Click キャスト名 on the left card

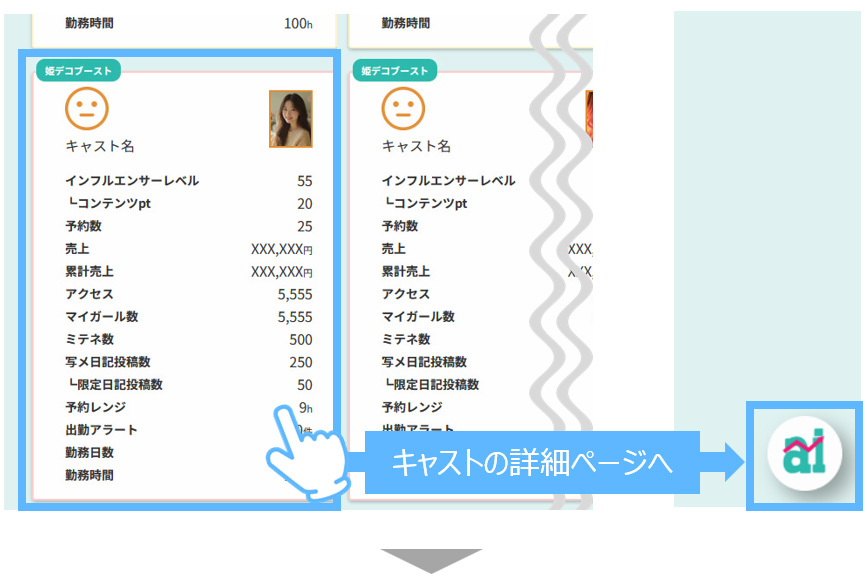point(100,146)
